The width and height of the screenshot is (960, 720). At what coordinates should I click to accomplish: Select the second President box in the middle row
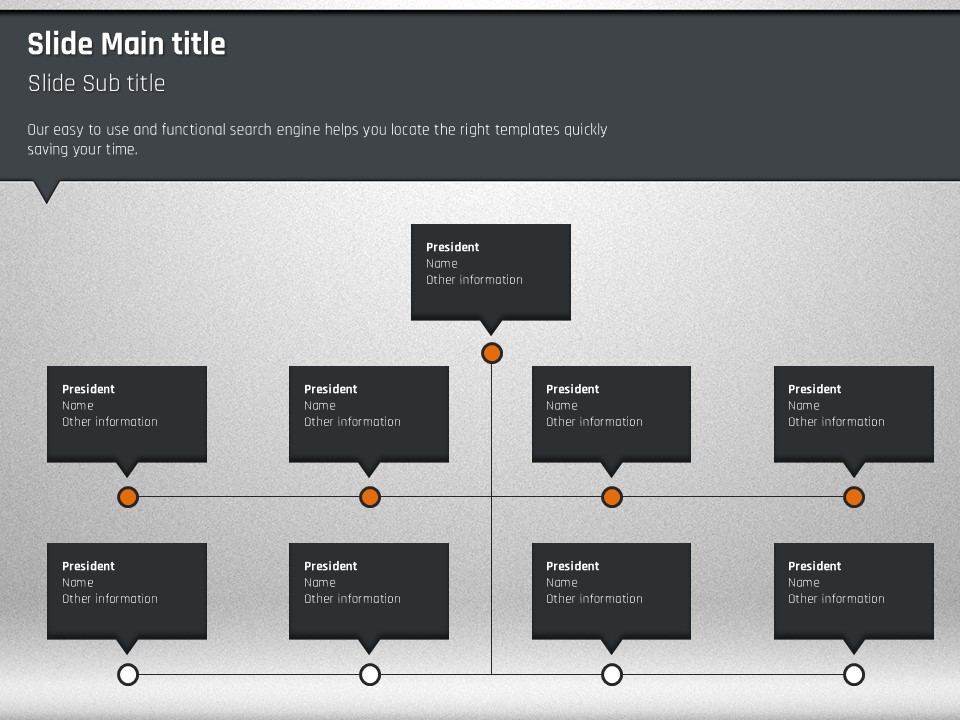pyautogui.click(x=369, y=413)
